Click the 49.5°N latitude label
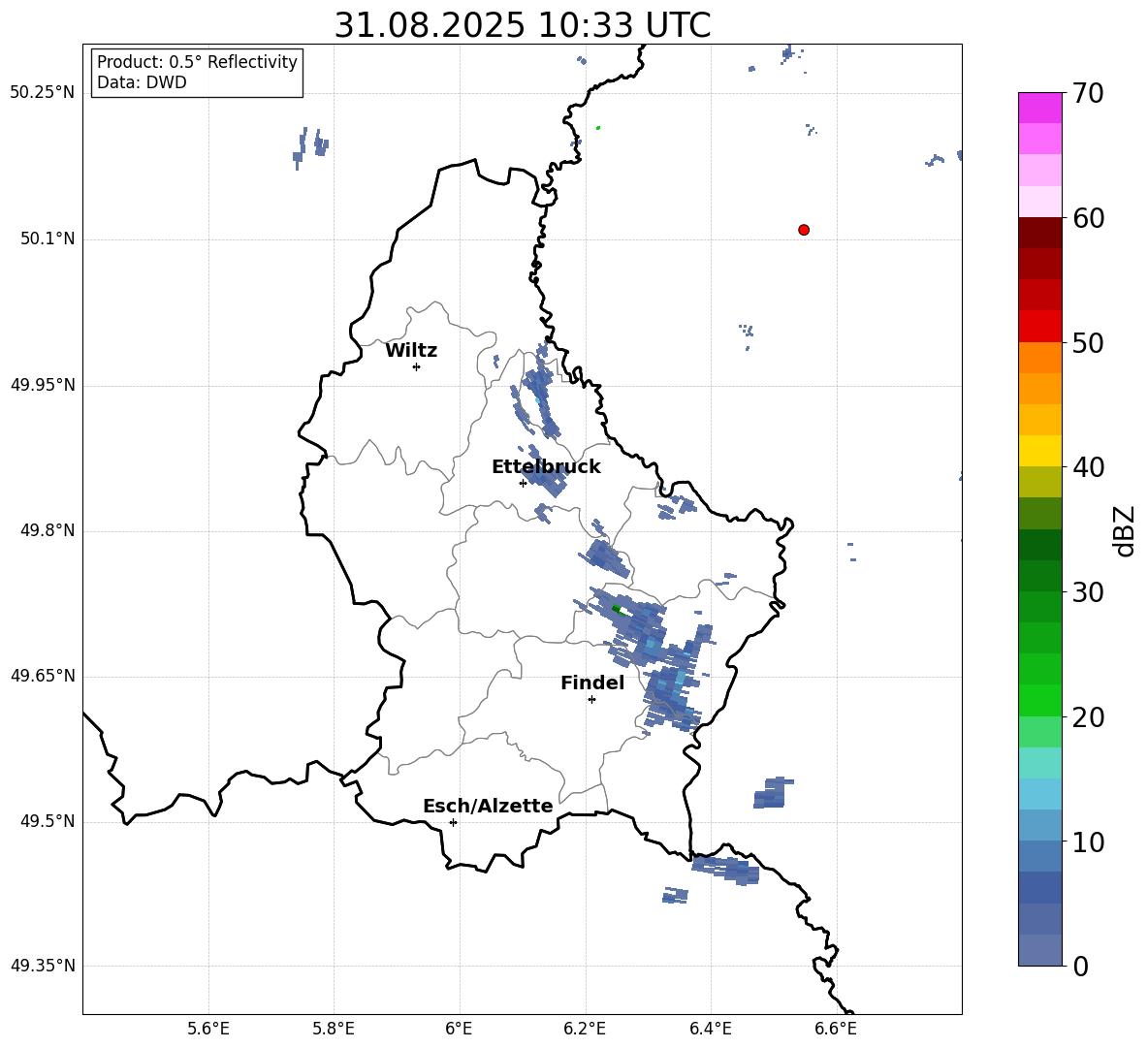This screenshot has width=1148, height=1048. [48, 821]
